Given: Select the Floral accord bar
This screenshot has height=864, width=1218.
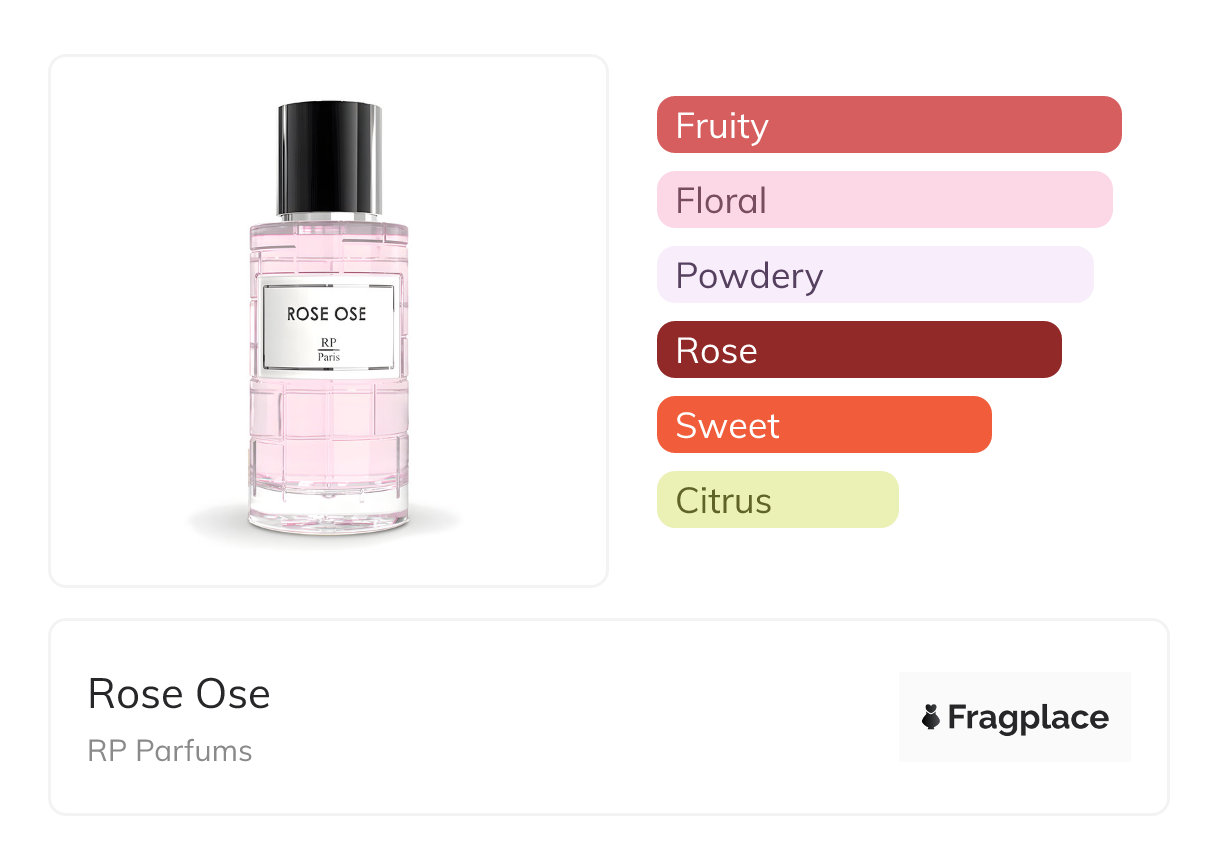Looking at the screenshot, I should (884, 200).
